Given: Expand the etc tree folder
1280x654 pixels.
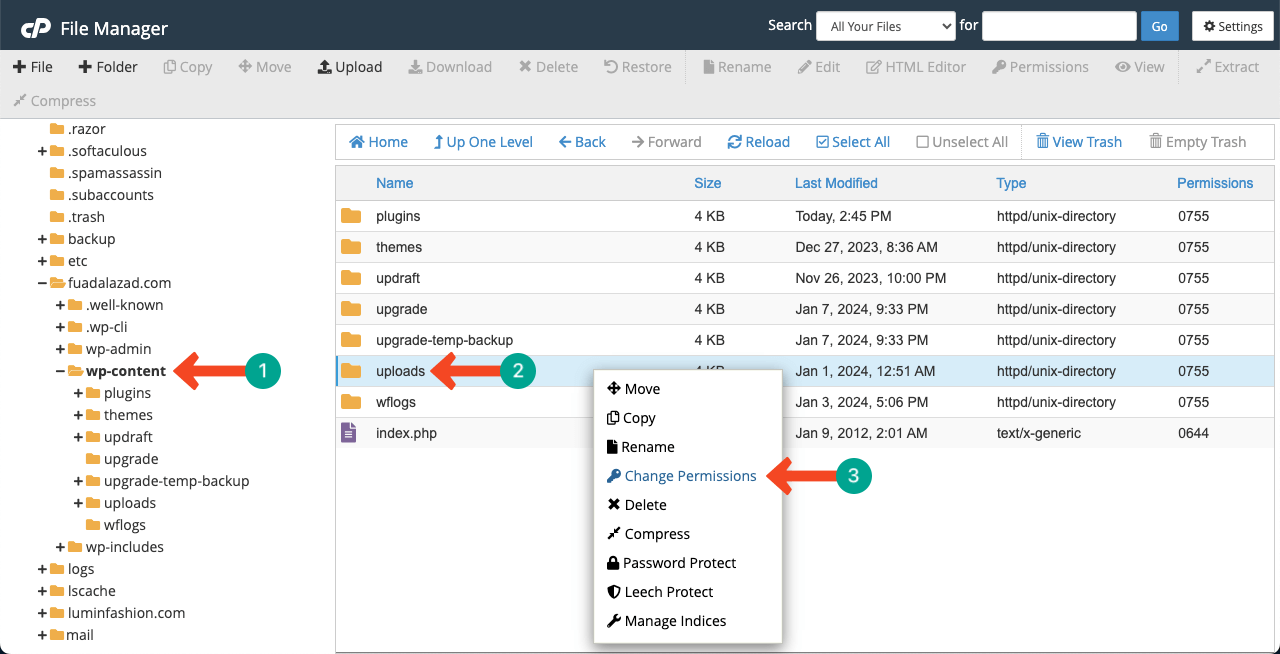Looking at the screenshot, I should coord(42,261).
